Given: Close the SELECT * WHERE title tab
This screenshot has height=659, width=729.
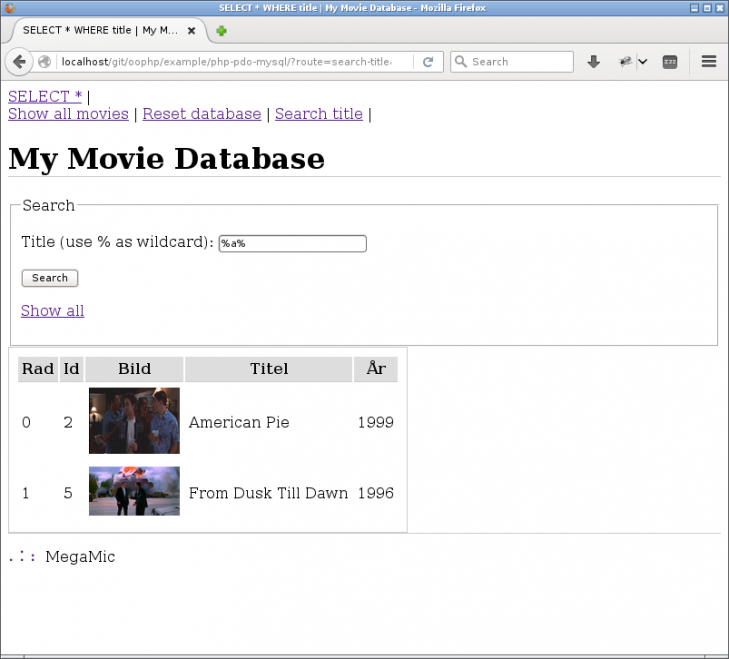Looking at the screenshot, I should point(191,31).
